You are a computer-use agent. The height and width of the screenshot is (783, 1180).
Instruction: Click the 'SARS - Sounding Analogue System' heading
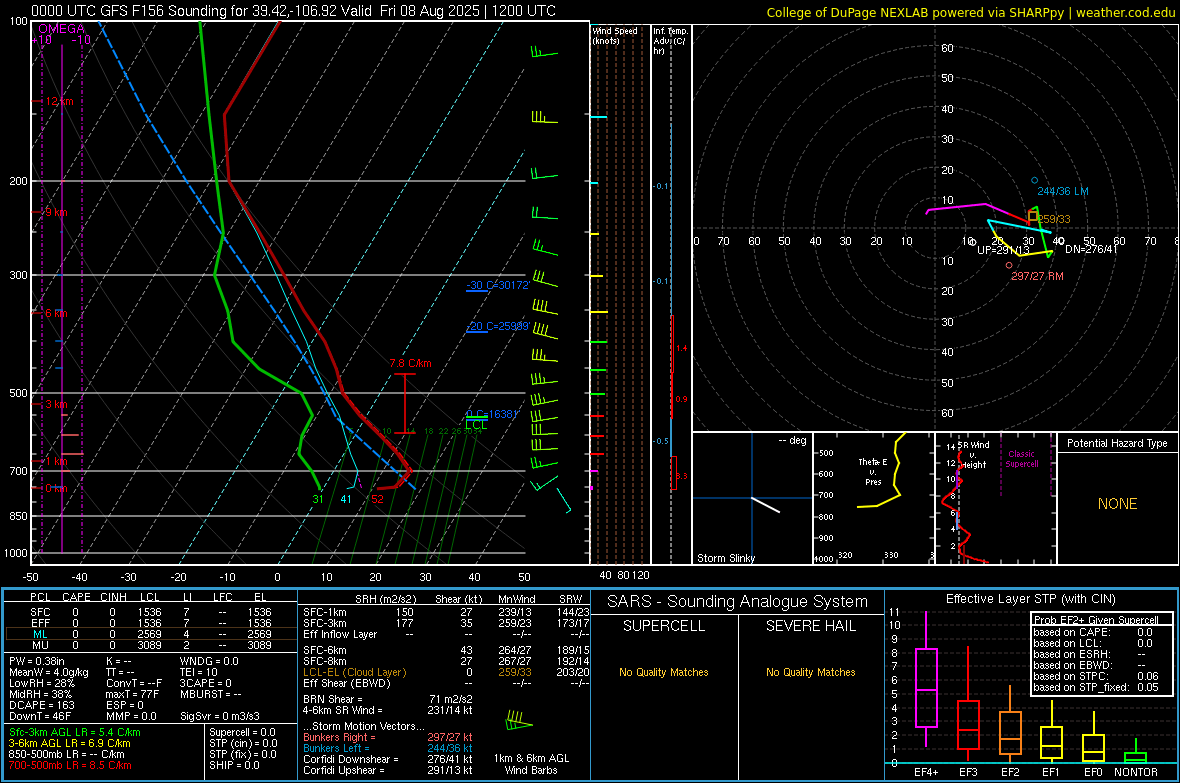click(738, 602)
